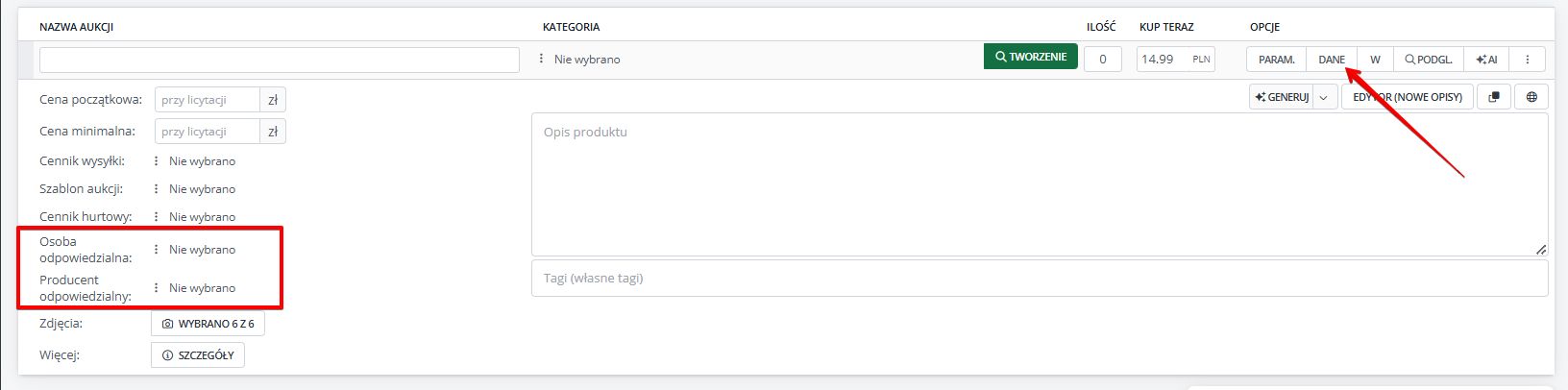Click the green Tworzenie button

coord(1031,57)
